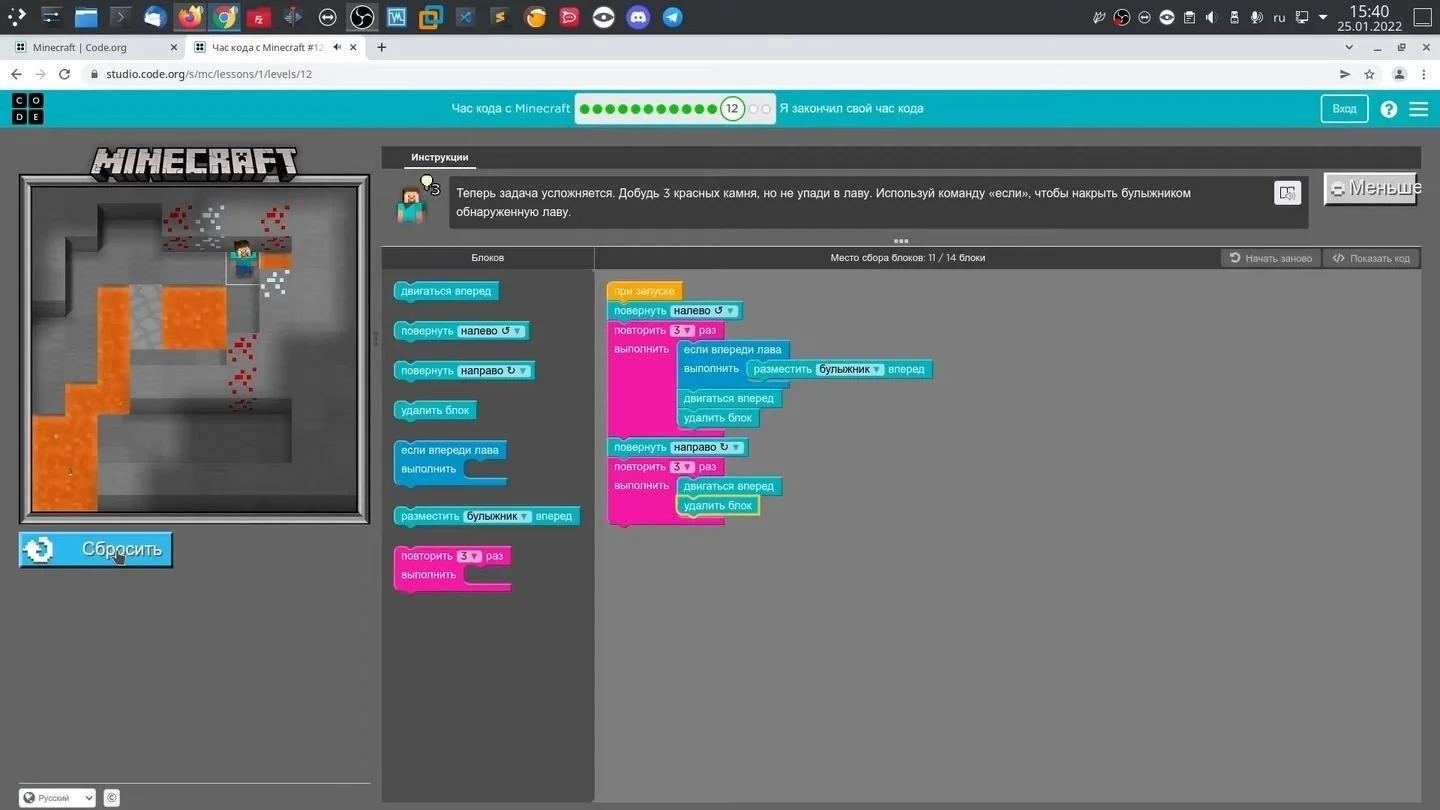Launch the terminal from the taskbar

click(x=120, y=17)
